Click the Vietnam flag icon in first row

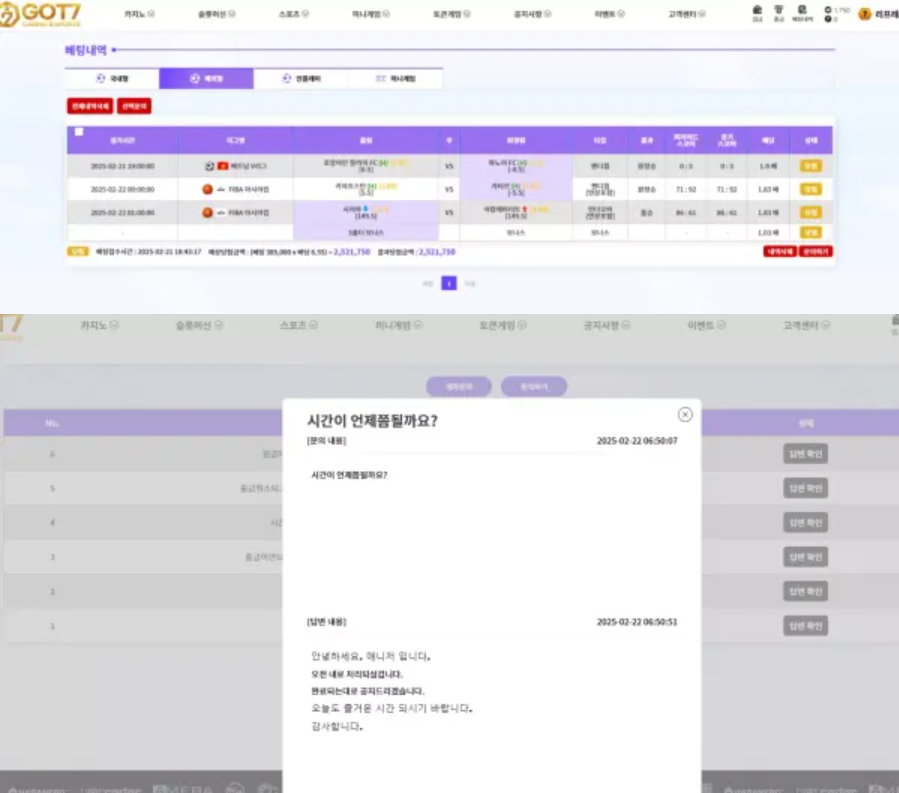[x=223, y=165]
